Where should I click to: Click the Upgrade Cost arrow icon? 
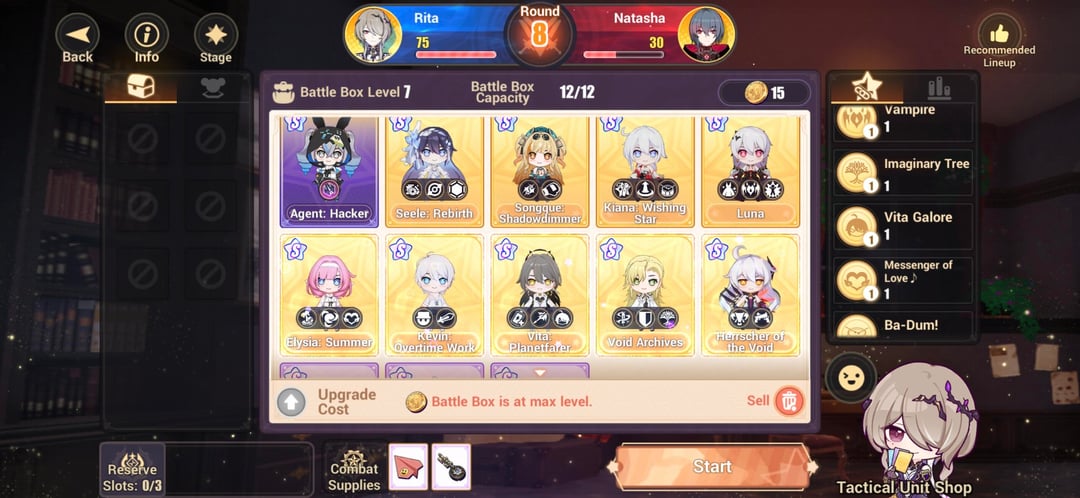pyautogui.click(x=291, y=402)
